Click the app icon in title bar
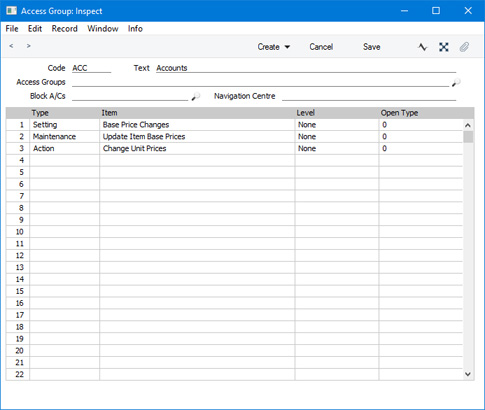 [12, 11]
